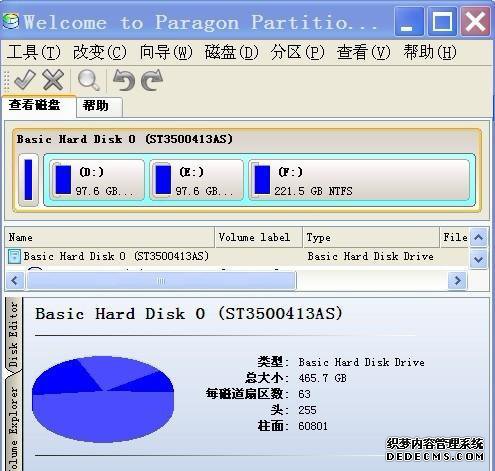Image resolution: width=495 pixels, height=471 pixels.
Task: Click the apply changes checkmark icon
Action: pos(25,80)
